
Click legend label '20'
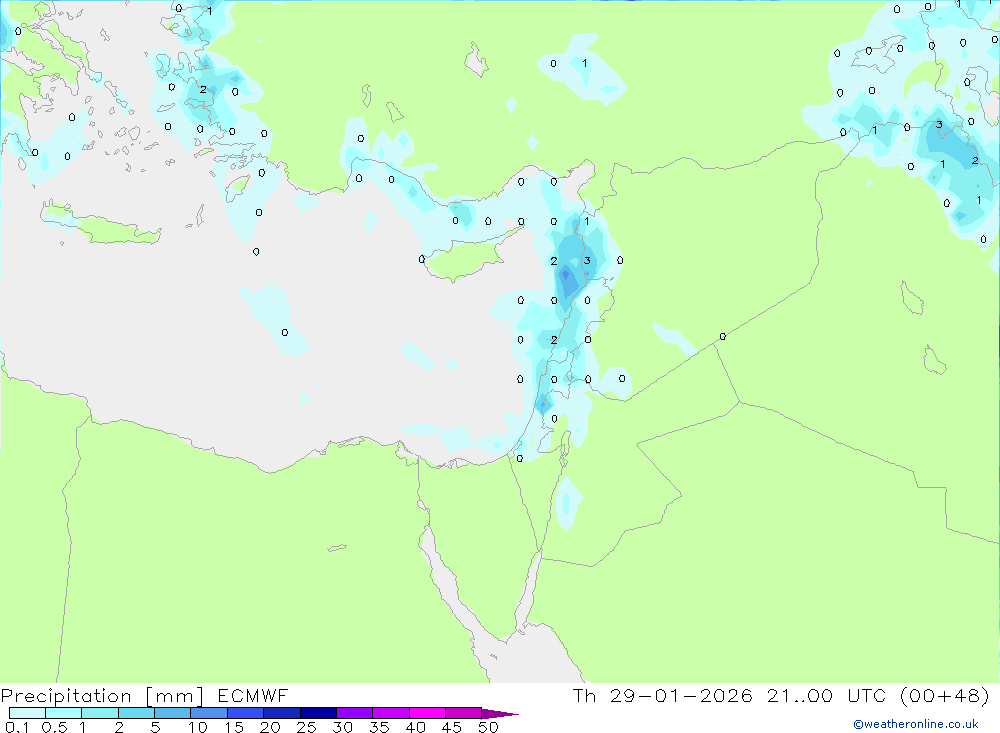click(270, 727)
